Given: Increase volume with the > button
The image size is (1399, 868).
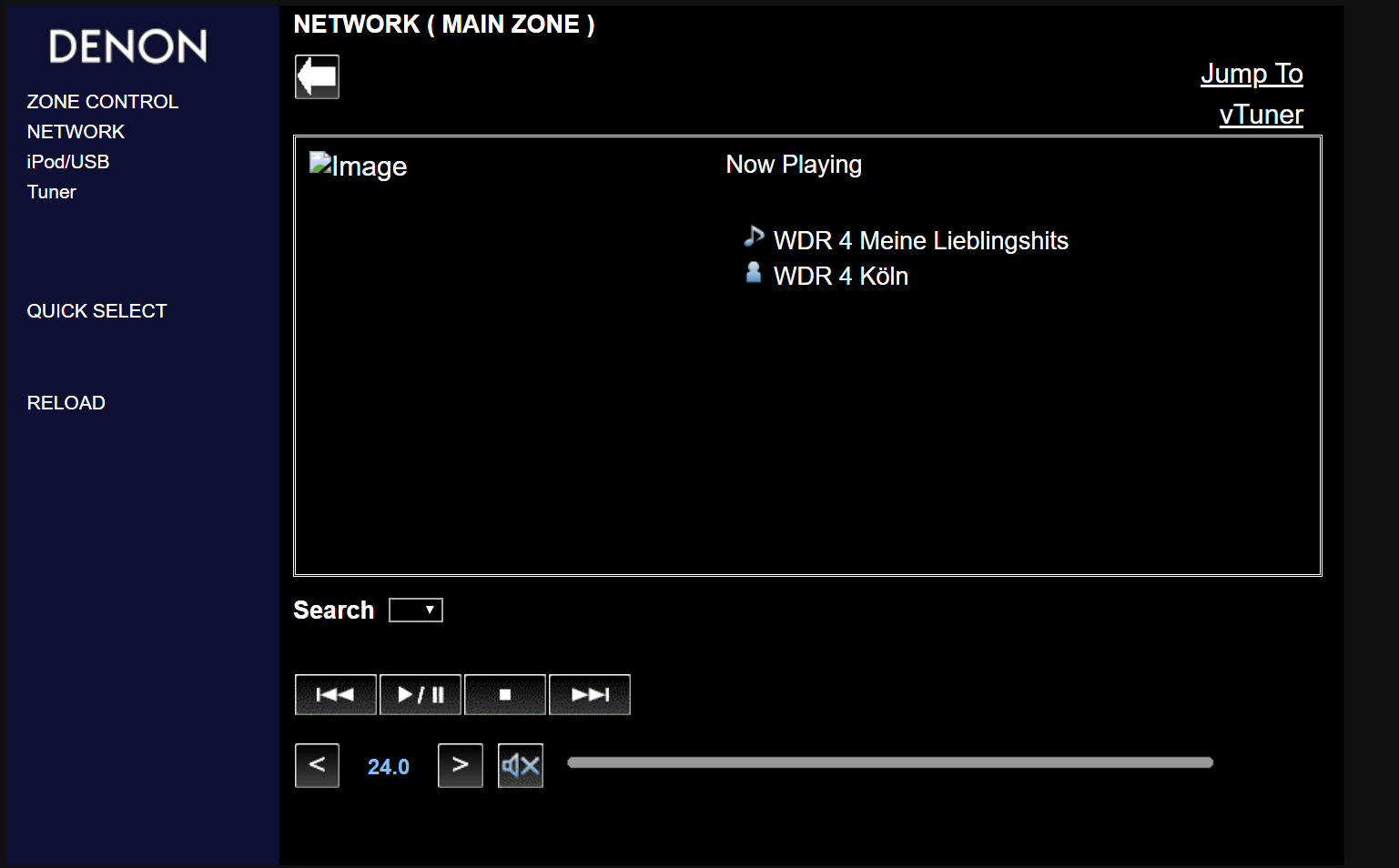Looking at the screenshot, I should [x=461, y=765].
